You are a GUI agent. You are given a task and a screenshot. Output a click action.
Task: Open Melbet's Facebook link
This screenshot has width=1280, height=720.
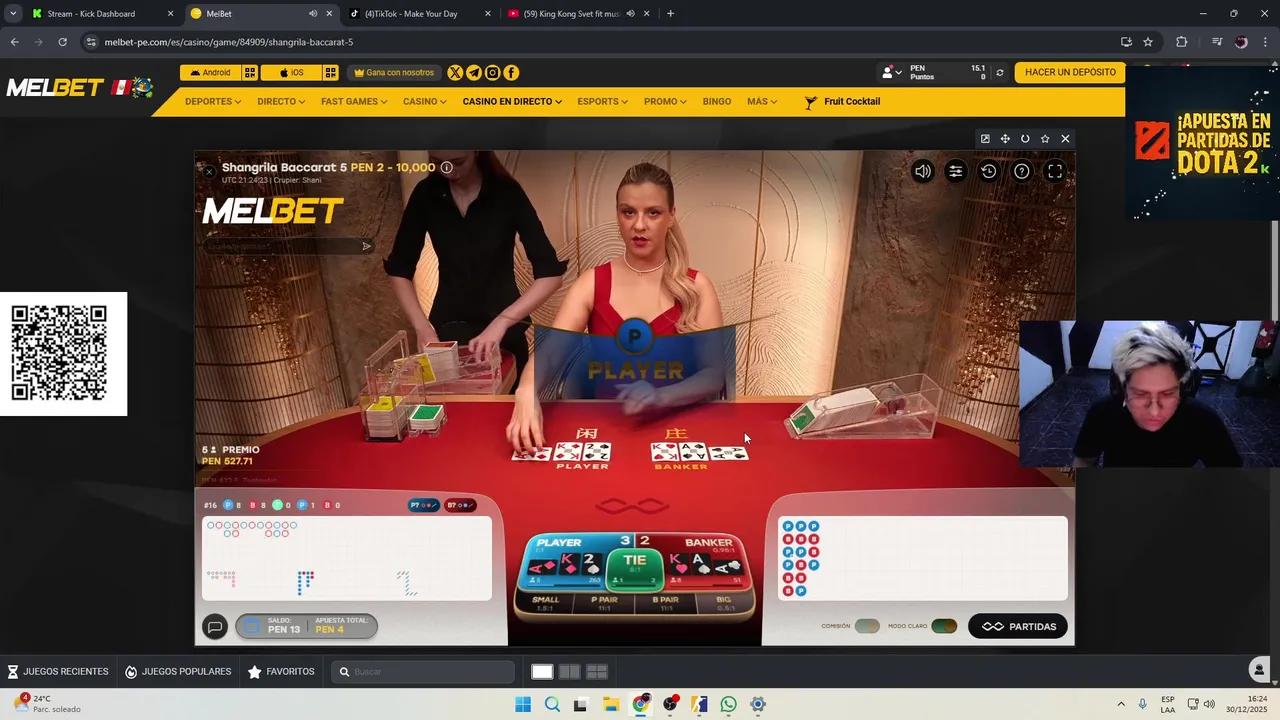pos(511,73)
